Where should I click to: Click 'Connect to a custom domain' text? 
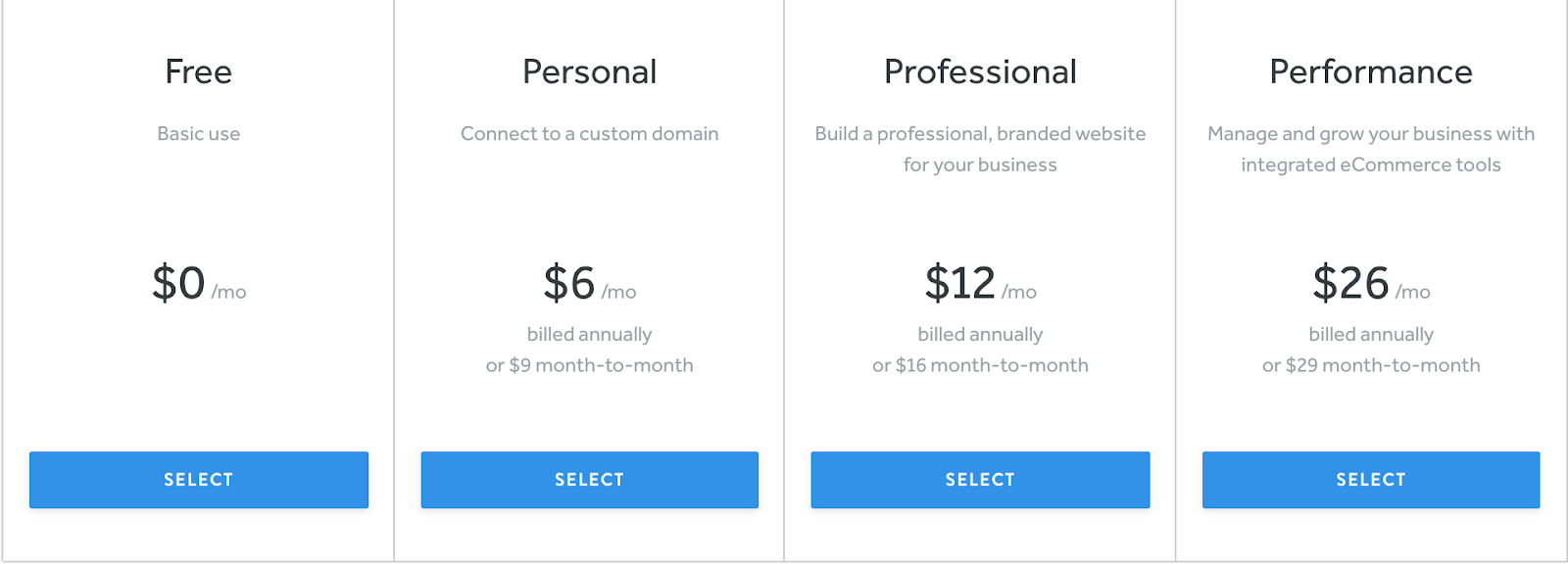tap(590, 134)
